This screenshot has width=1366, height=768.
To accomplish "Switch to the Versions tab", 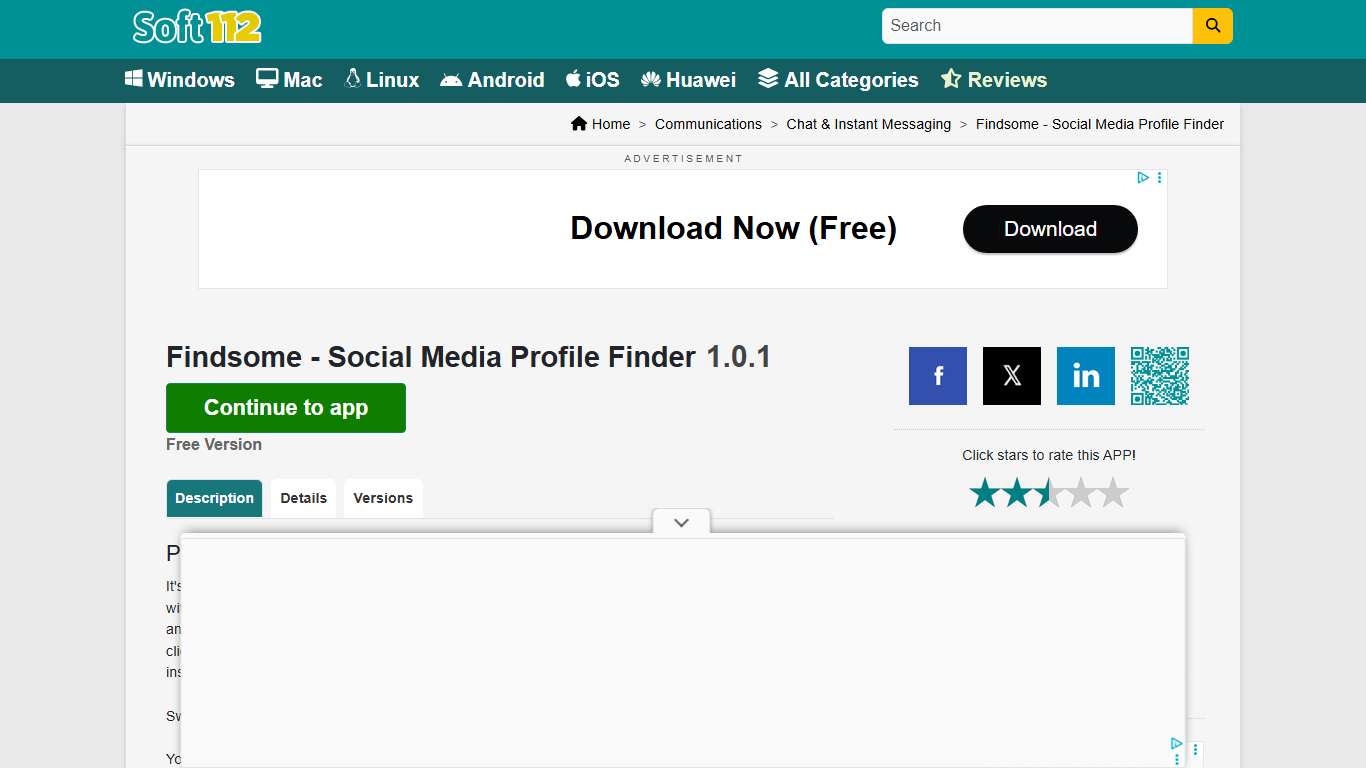I will click(383, 497).
